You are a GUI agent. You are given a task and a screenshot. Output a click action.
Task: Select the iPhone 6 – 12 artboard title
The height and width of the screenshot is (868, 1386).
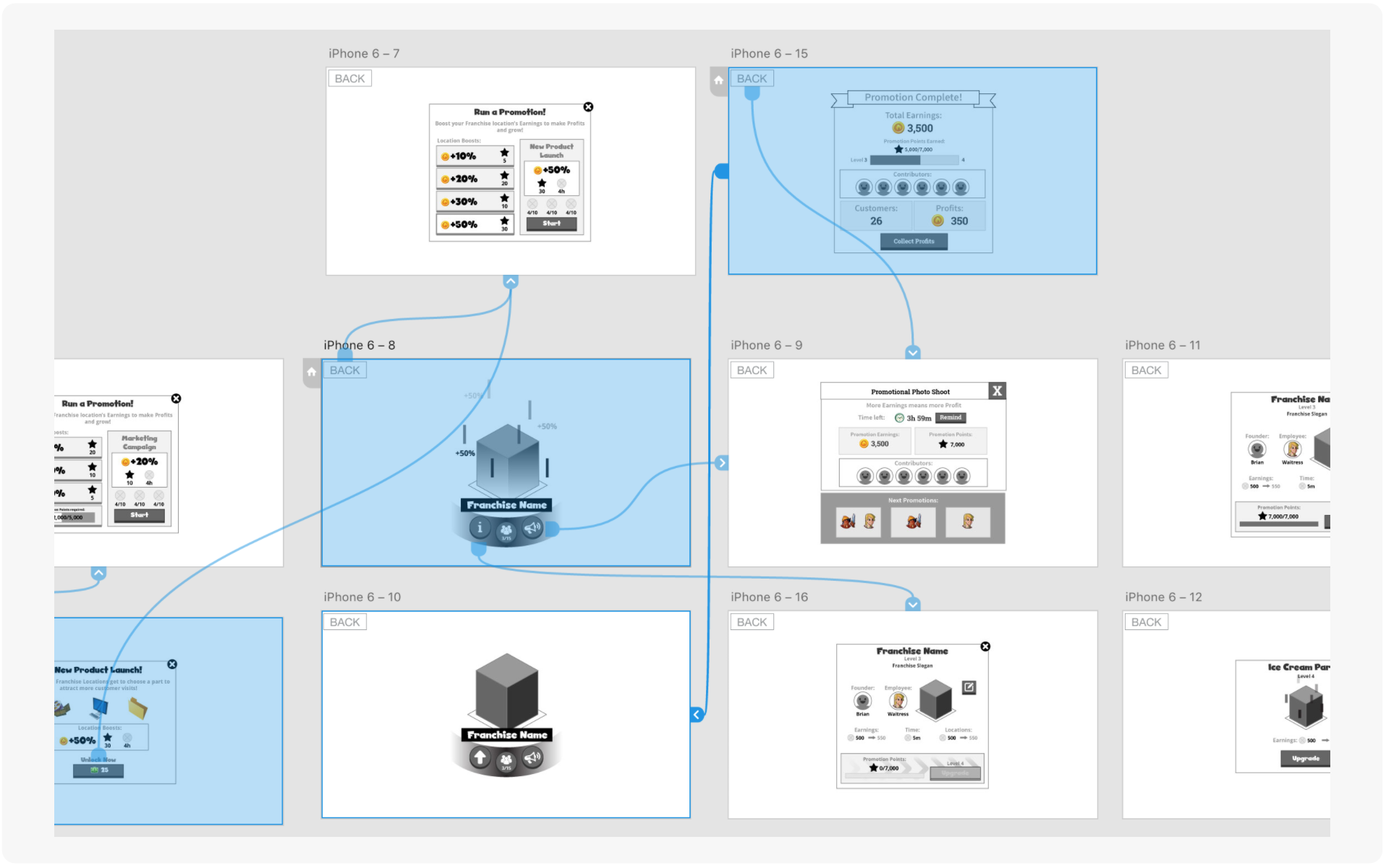(x=1163, y=597)
